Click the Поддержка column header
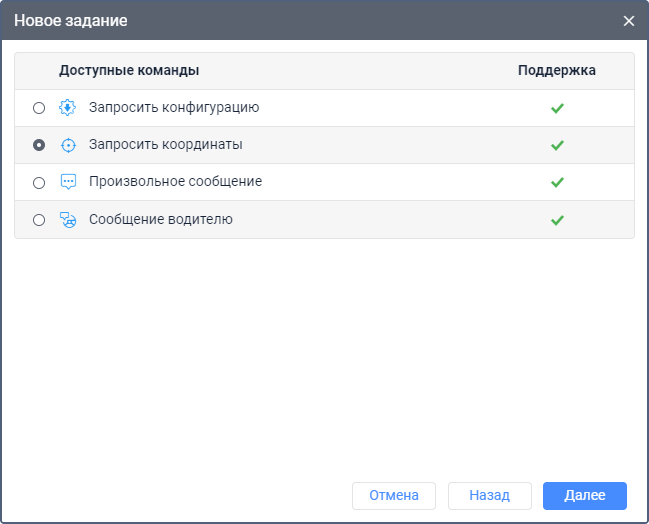Screen dimensions: 649x524 [557, 71]
